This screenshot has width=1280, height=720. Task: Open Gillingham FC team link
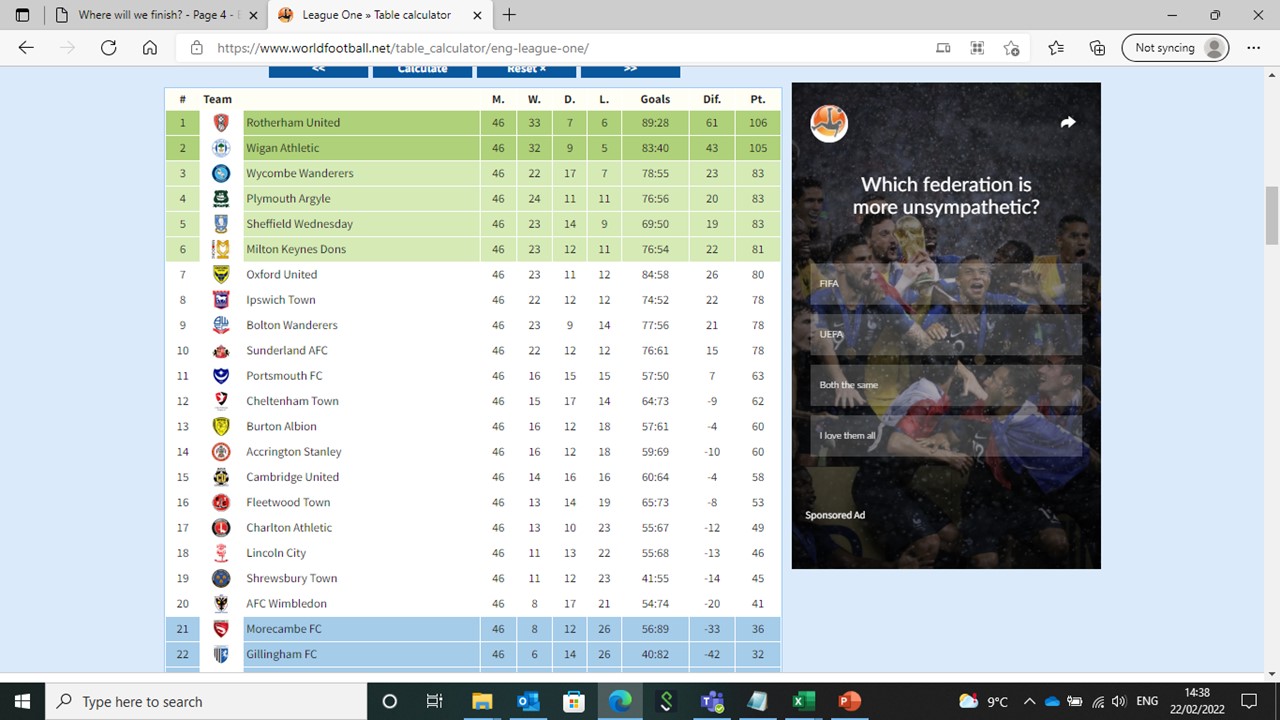tap(282, 655)
